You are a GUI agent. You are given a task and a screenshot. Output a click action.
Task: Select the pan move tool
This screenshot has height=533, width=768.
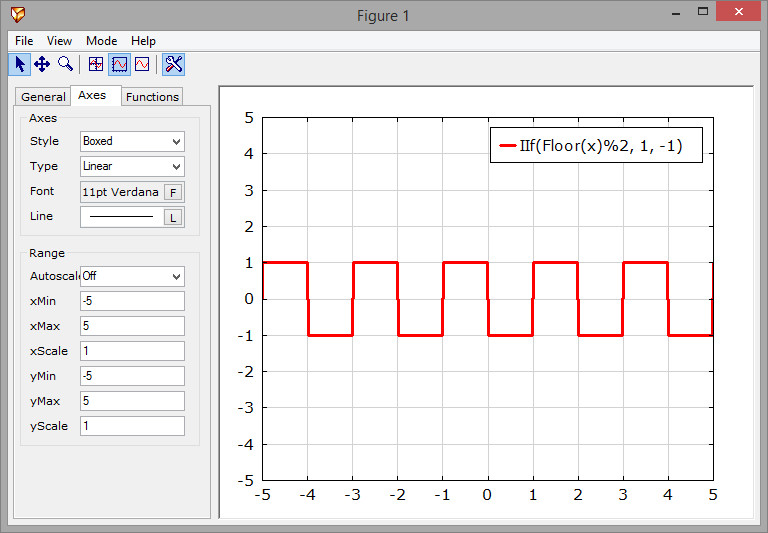tap(42, 64)
